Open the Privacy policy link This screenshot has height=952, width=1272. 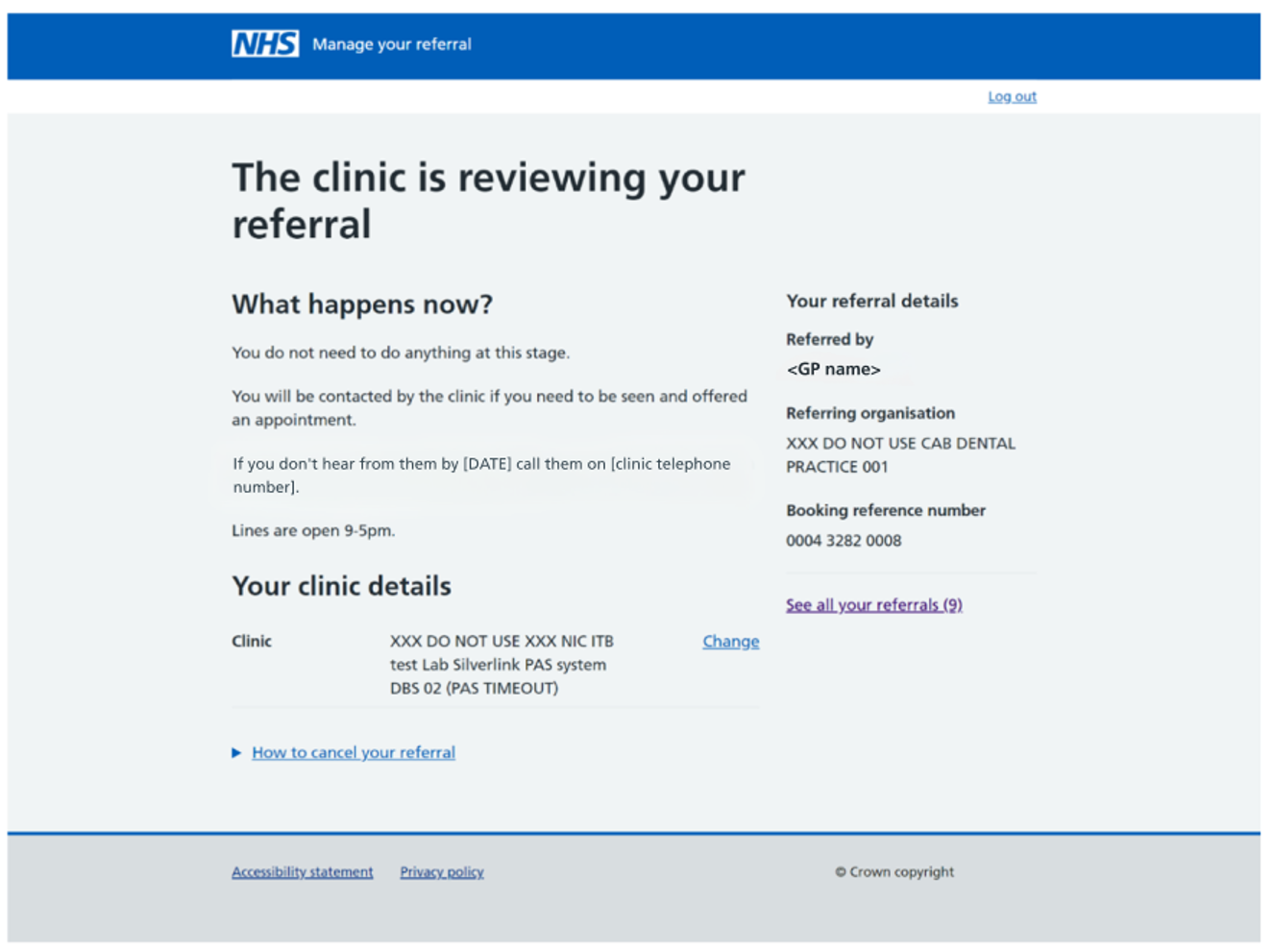click(442, 872)
